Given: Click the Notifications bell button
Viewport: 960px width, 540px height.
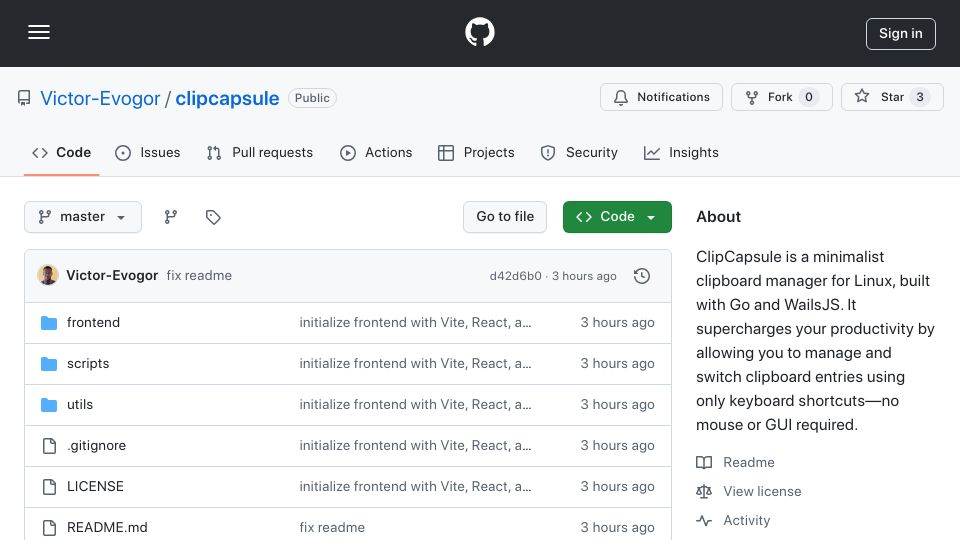Looking at the screenshot, I should coord(661,97).
